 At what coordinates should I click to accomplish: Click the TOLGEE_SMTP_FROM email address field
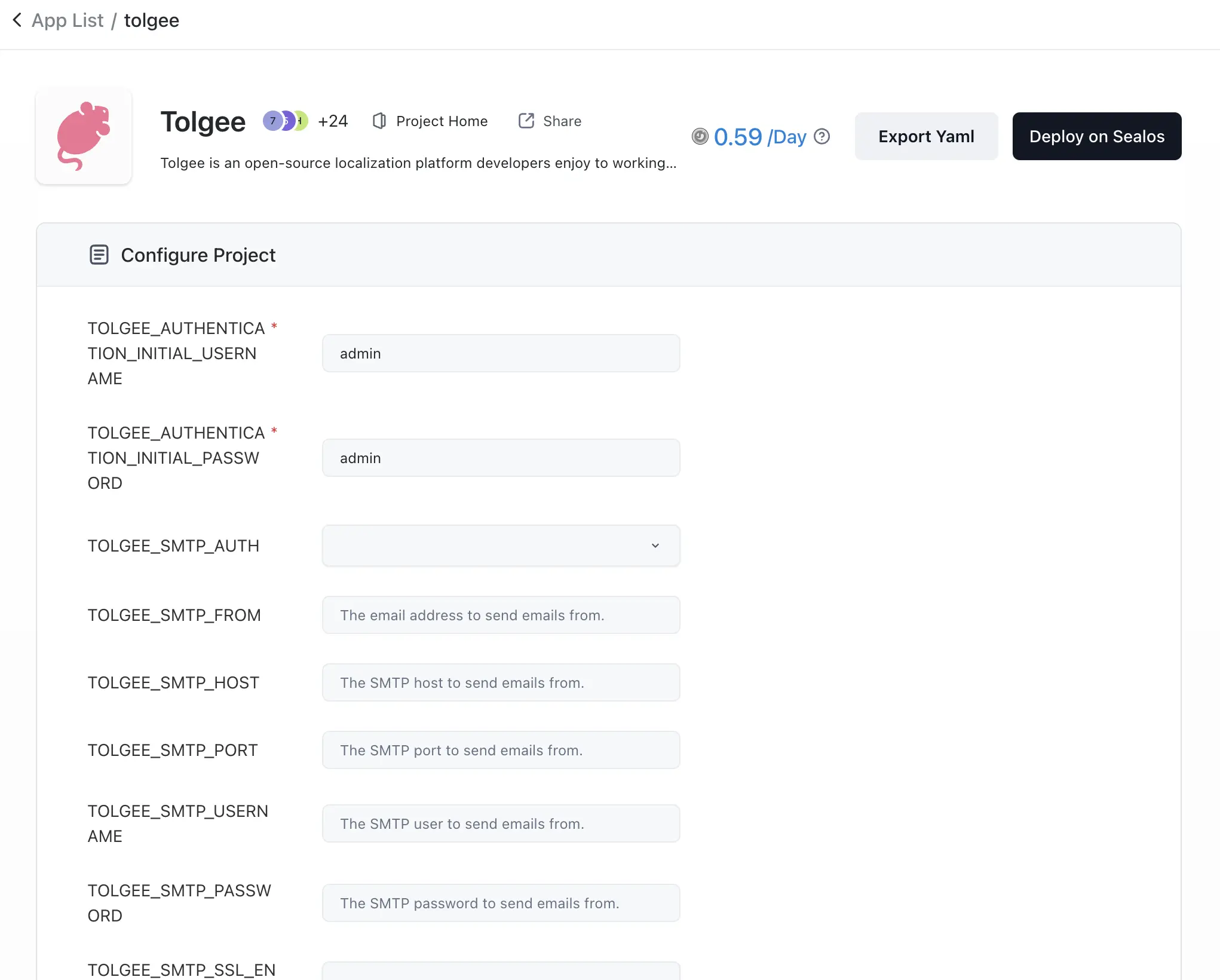coord(501,615)
